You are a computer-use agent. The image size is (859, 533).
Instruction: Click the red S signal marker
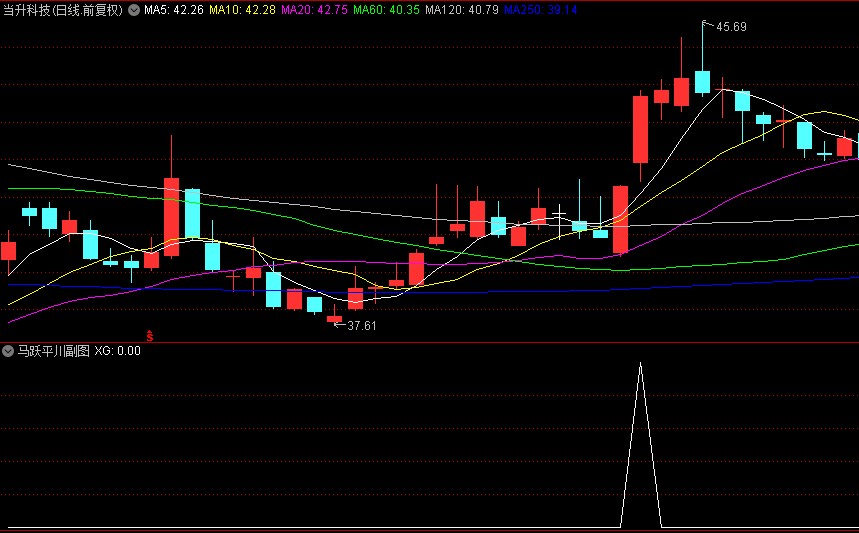click(150, 336)
